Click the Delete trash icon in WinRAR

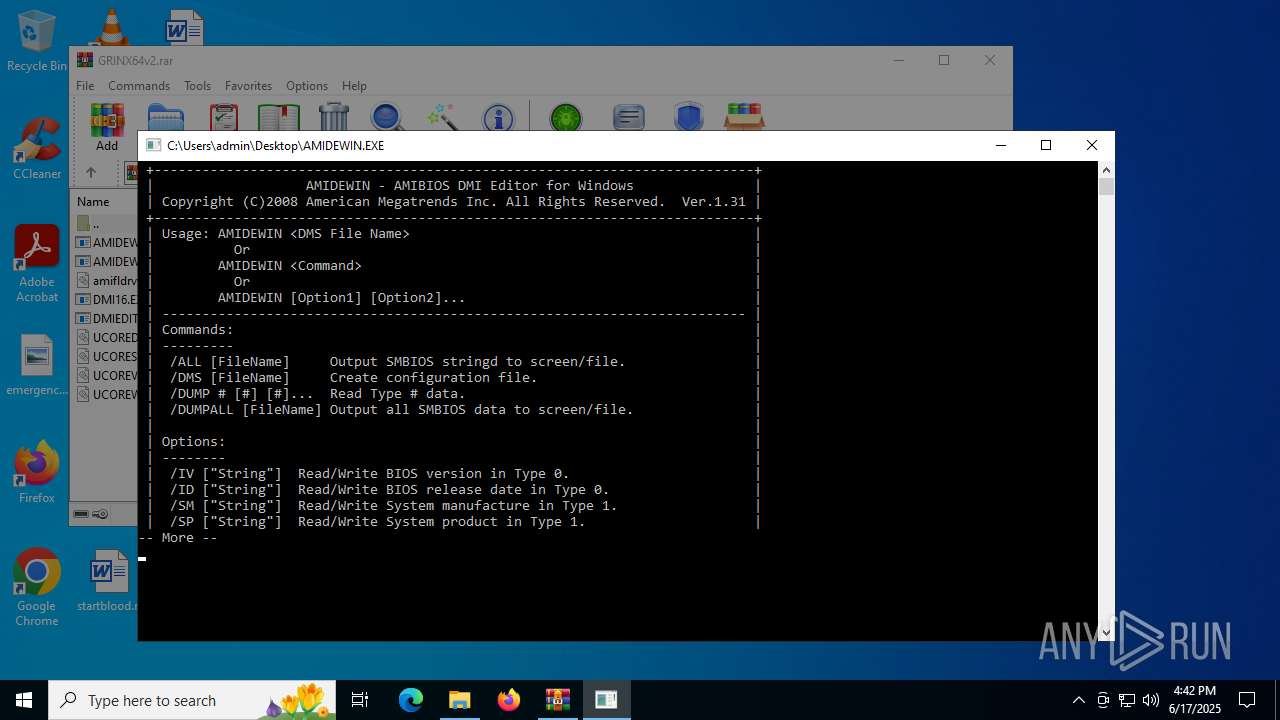pyautogui.click(x=334, y=117)
